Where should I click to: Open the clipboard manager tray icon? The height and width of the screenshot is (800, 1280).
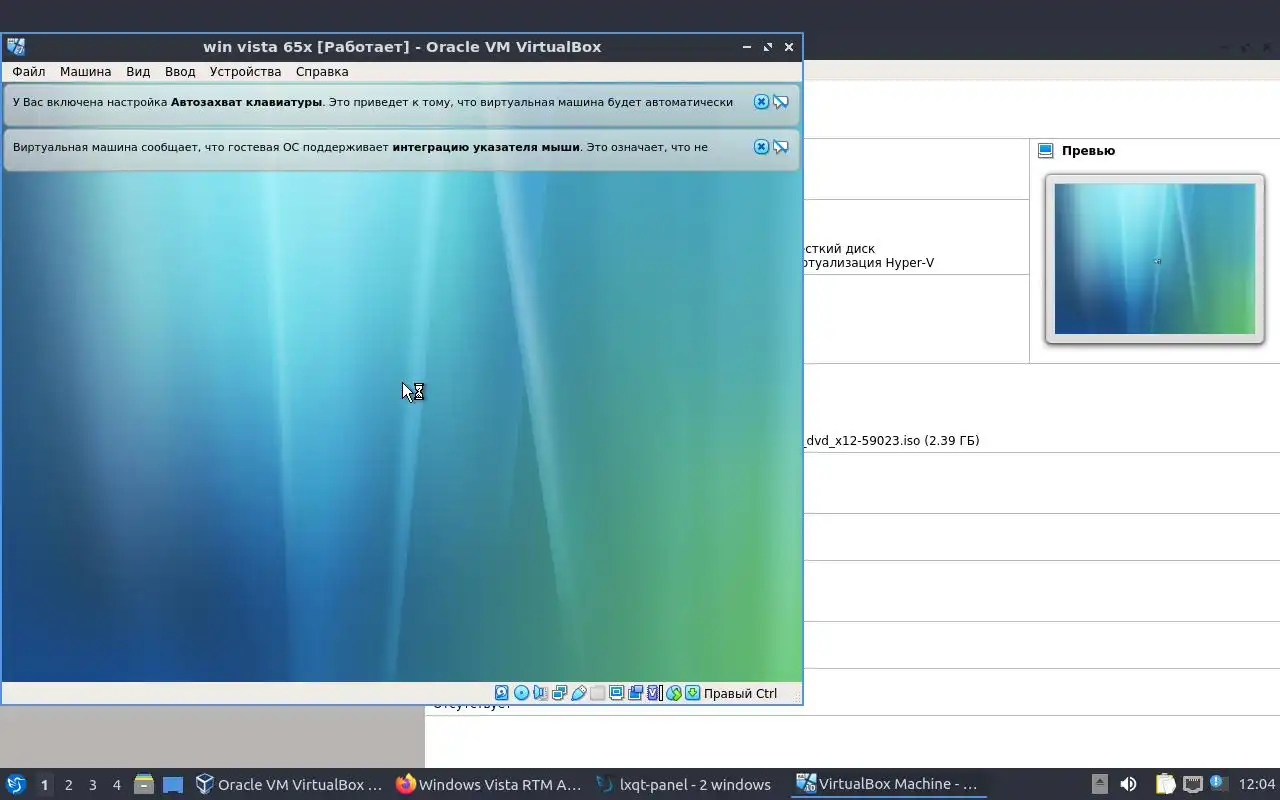tap(1165, 785)
